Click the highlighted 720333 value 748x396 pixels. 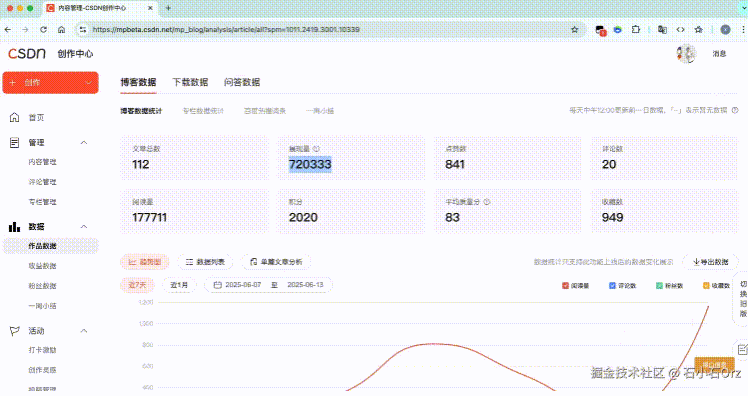(x=310, y=164)
